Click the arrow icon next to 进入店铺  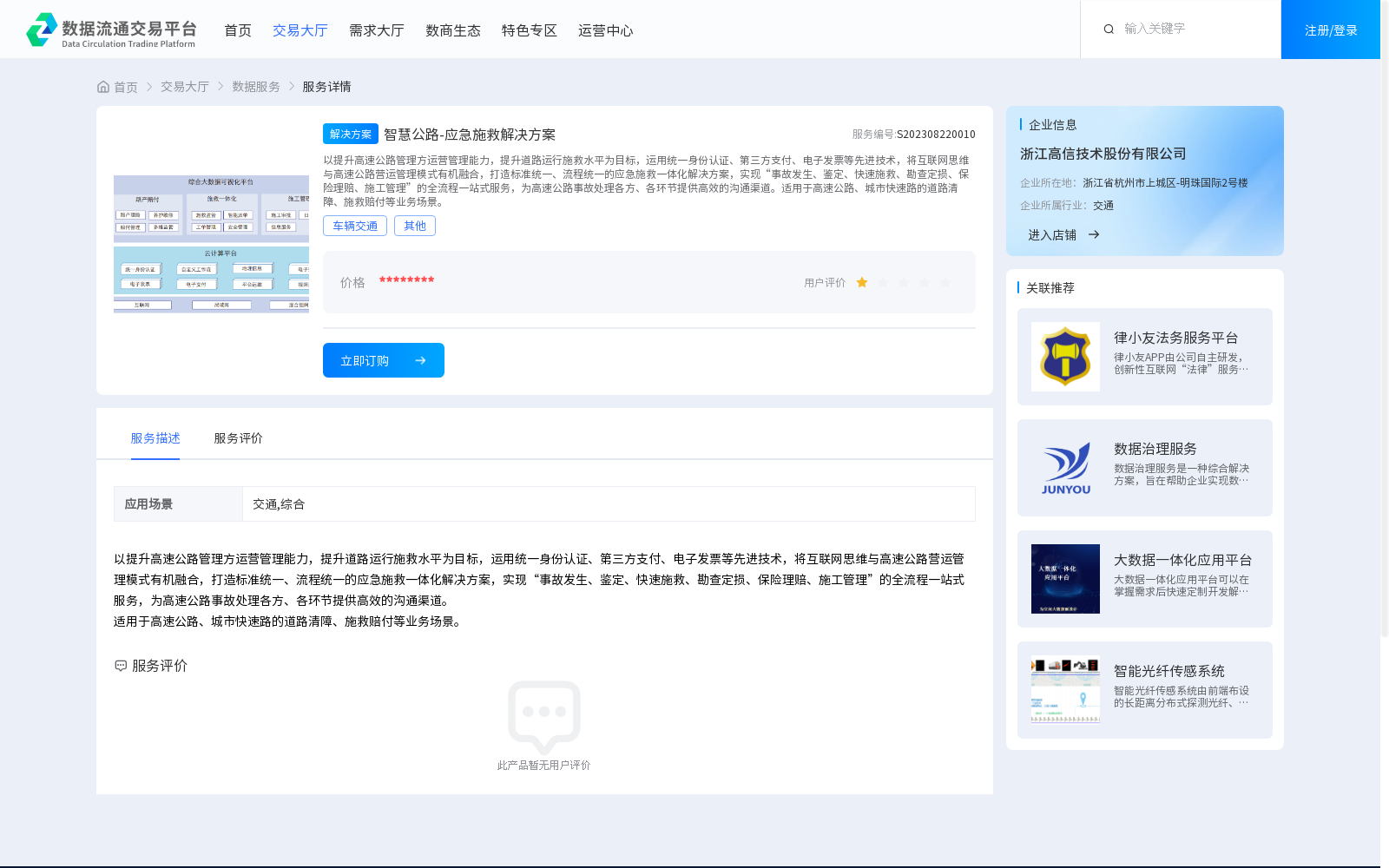pos(1094,234)
